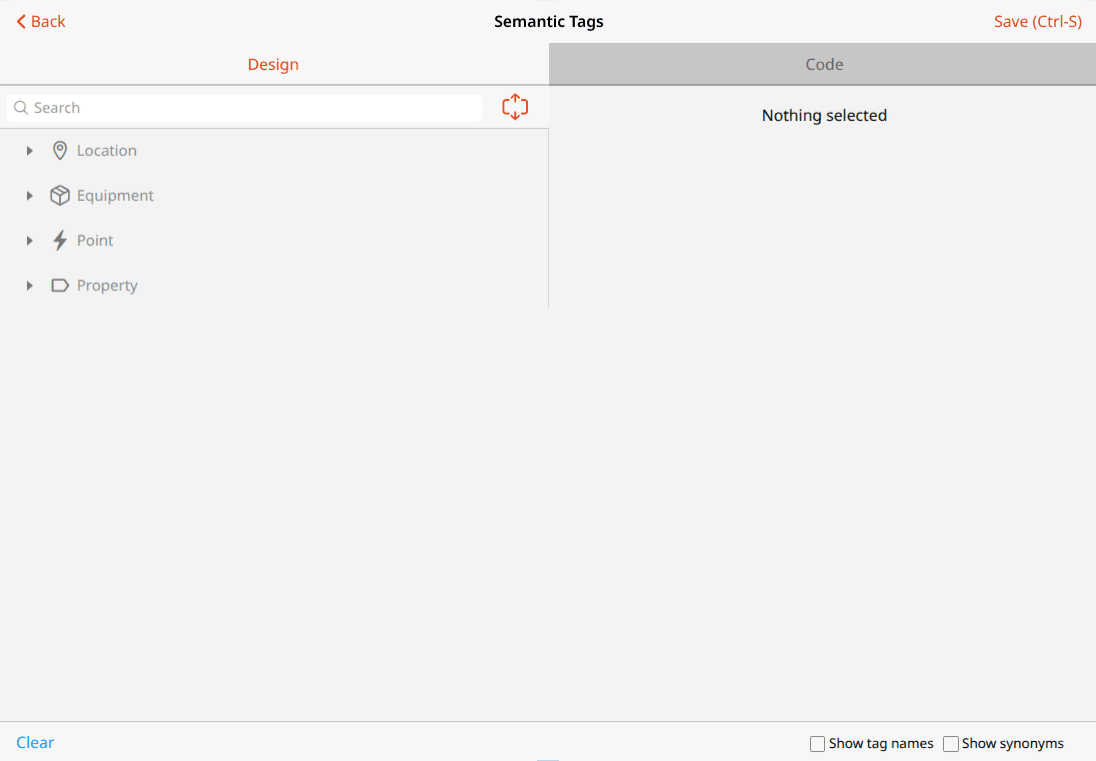Click the Location map pin icon
Screen dimensions: 1096x761
pyautogui.click(x=60, y=150)
